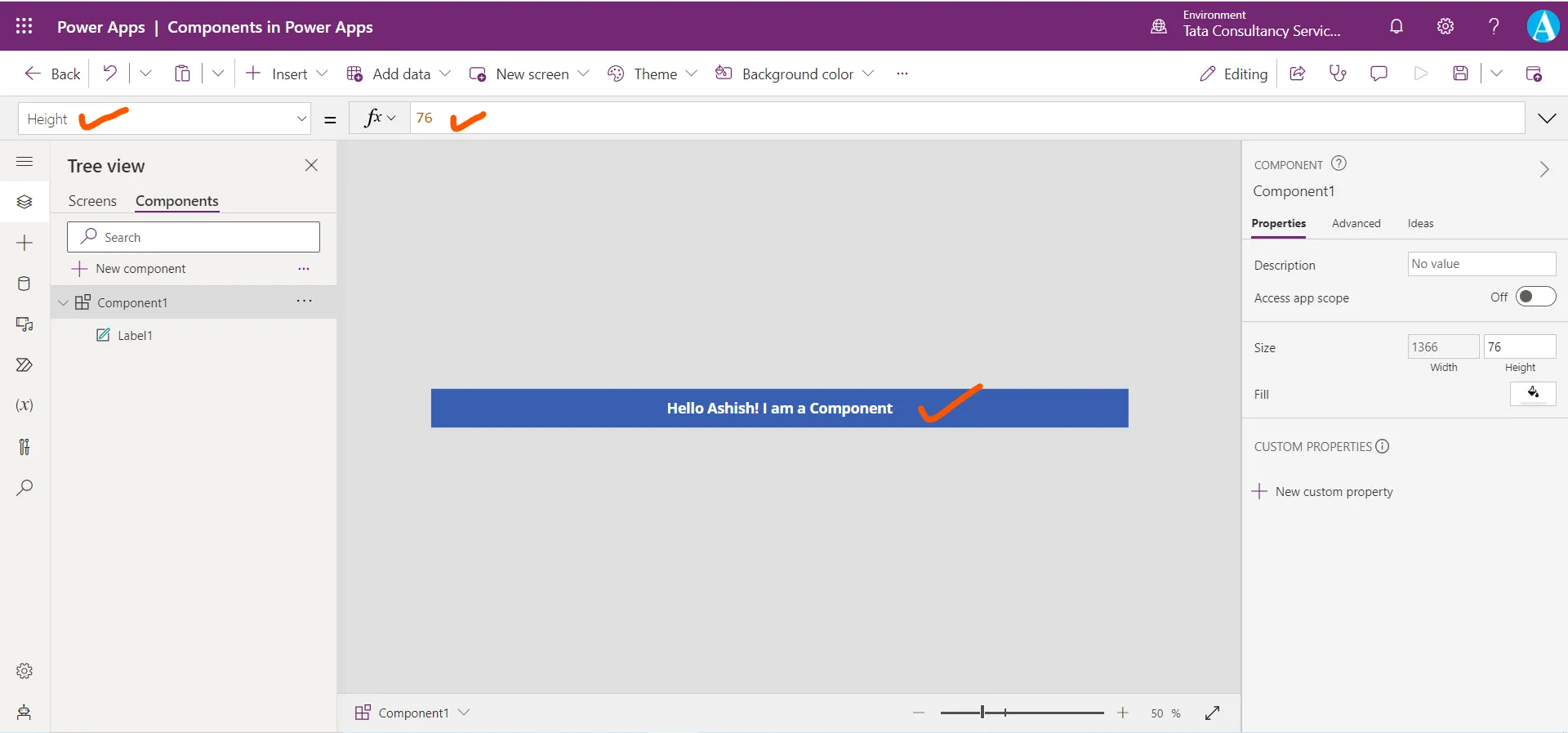Click the zoom out minus button
Screen dimensions: 1568x733
919,713
